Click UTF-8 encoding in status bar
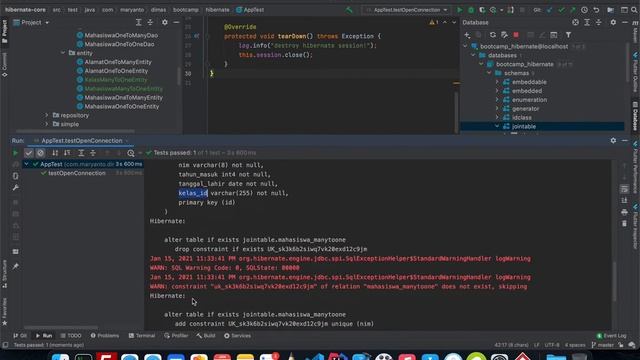The width and height of the screenshot is (640, 360). [x=552, y=345]
